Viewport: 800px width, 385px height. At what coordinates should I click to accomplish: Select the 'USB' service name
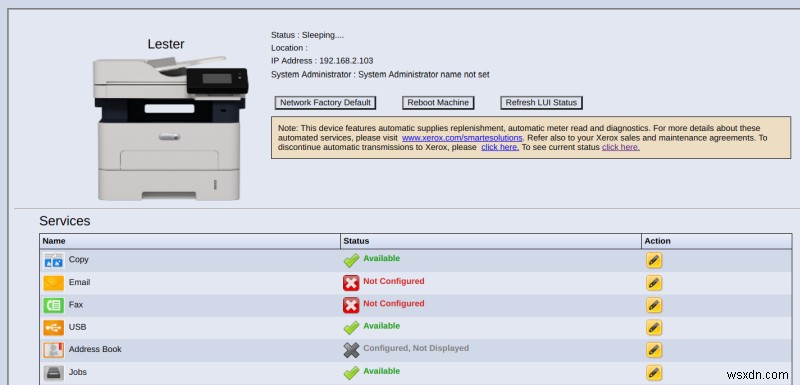pyautogui.click(x=78, y=327)
